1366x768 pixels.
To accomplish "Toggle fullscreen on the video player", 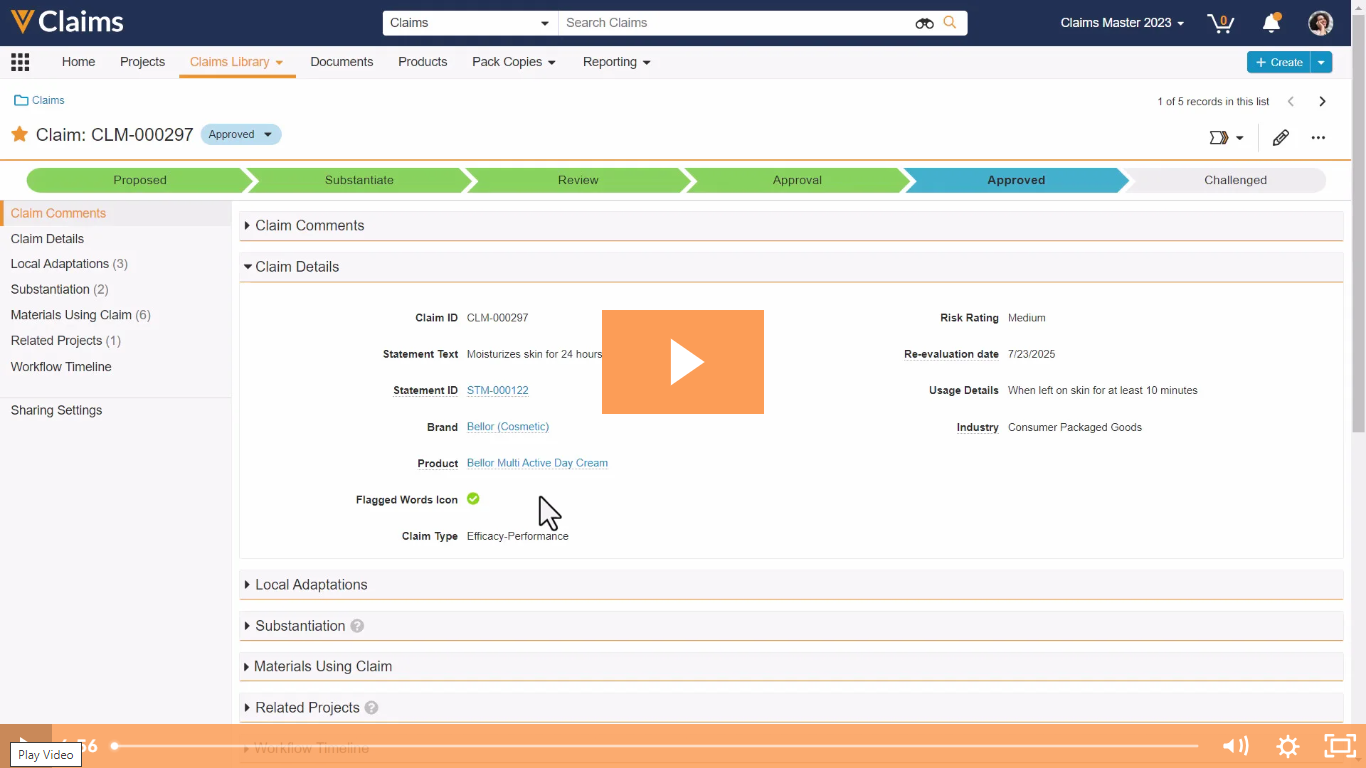I will pyautogui.click(x=1340, y=745).
